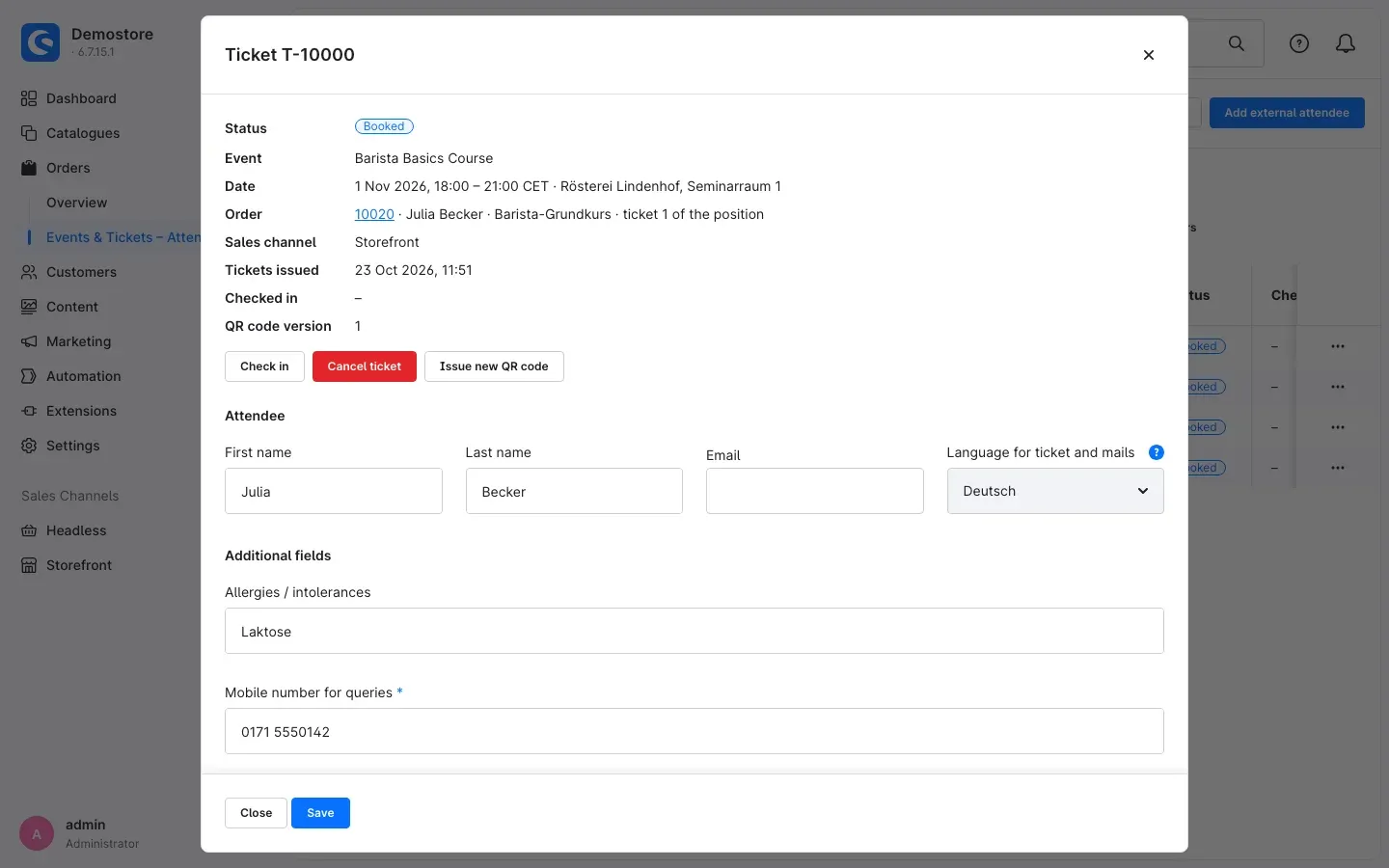Click the Orders bag icon

point(29,168)
